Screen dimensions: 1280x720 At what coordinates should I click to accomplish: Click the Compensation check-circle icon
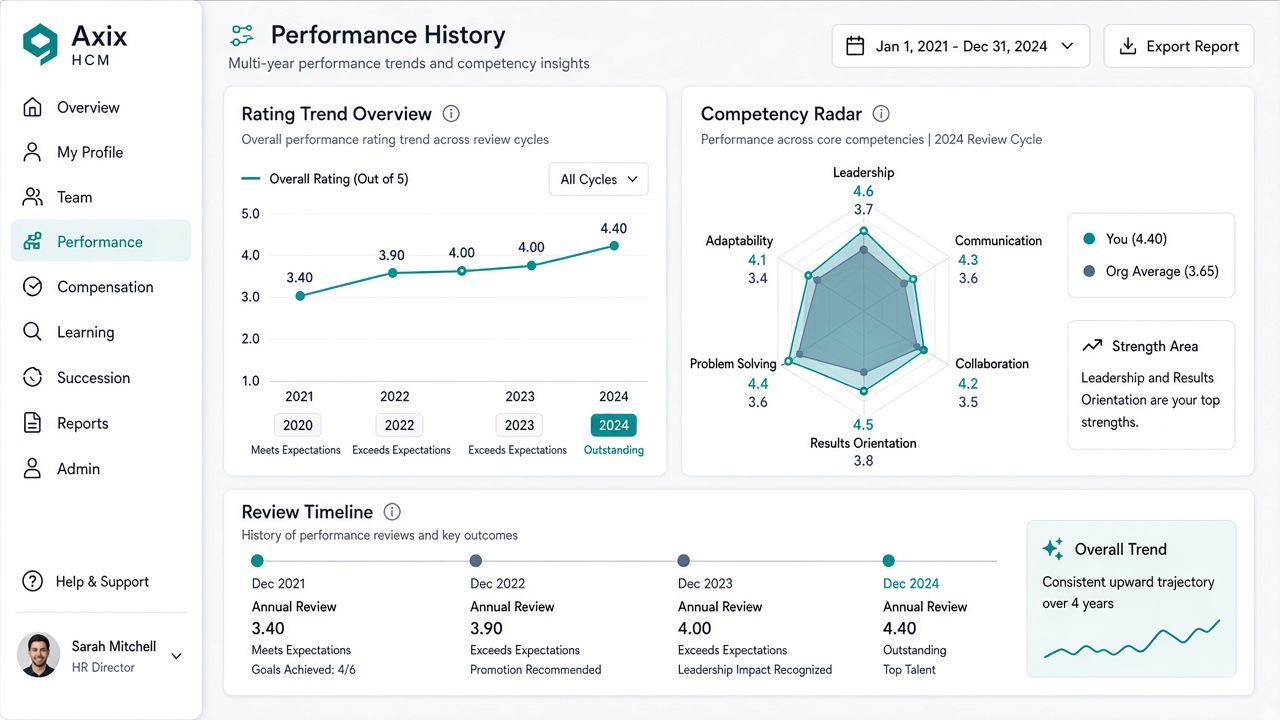click(33, 287)
